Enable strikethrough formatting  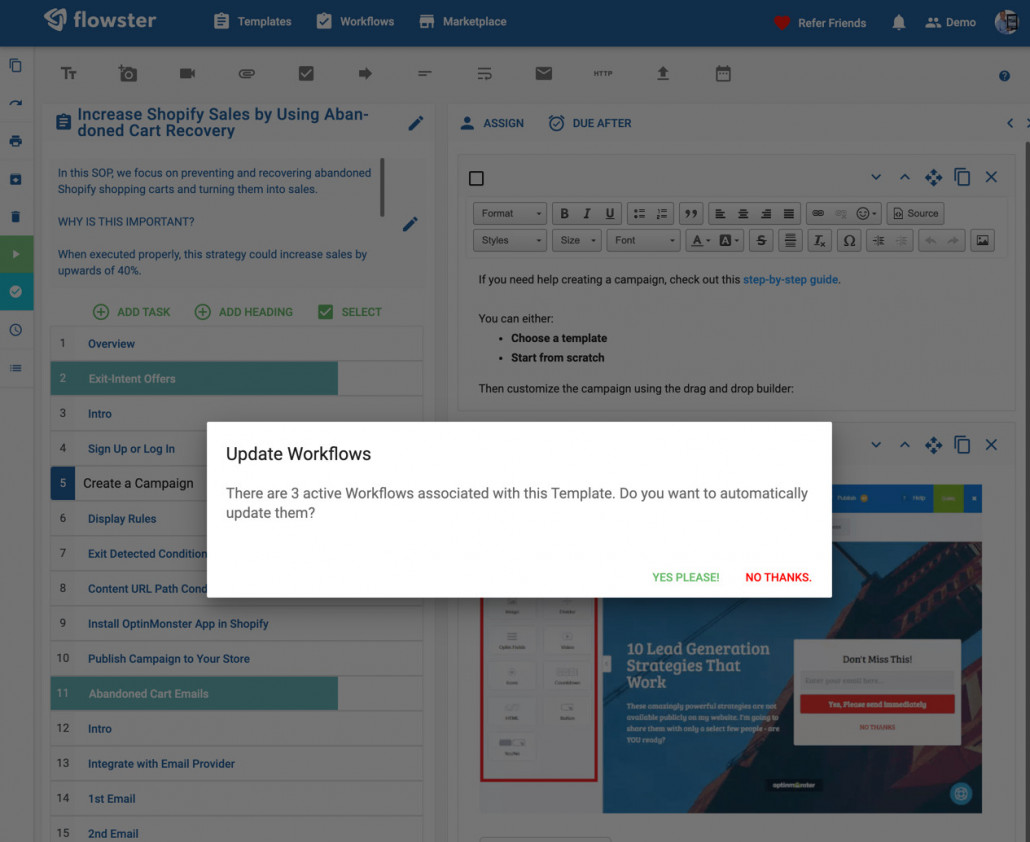[x=761, y=240]
